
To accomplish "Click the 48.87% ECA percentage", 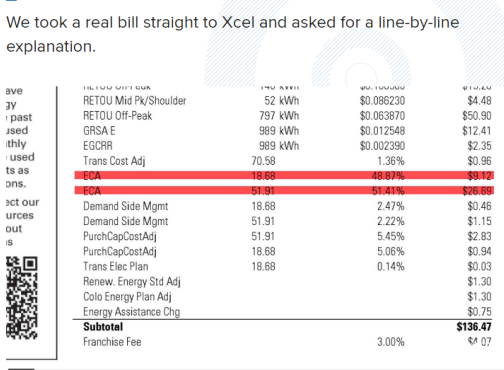I will click(x=388, y=176).
